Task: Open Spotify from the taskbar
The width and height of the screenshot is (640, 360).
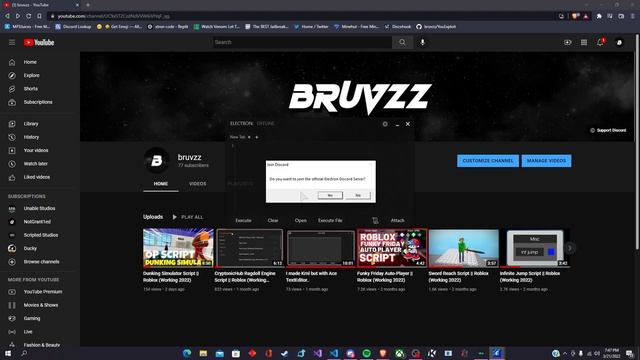Action: pos(366,353)
